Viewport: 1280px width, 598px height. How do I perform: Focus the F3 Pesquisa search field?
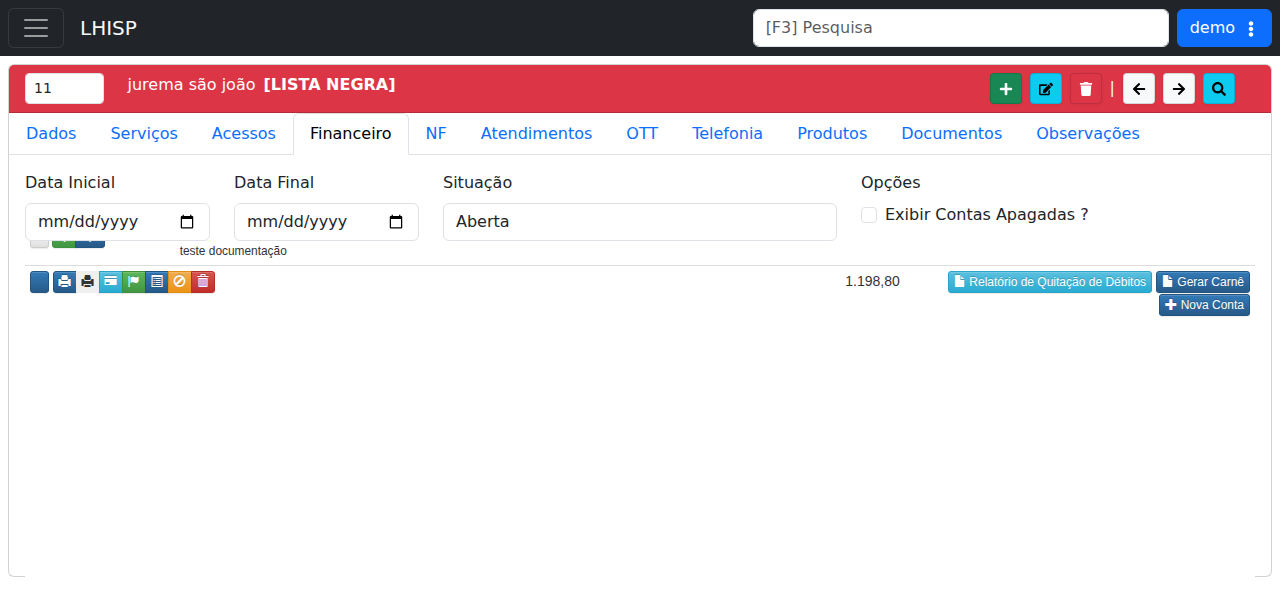click(x=961, y=28)
